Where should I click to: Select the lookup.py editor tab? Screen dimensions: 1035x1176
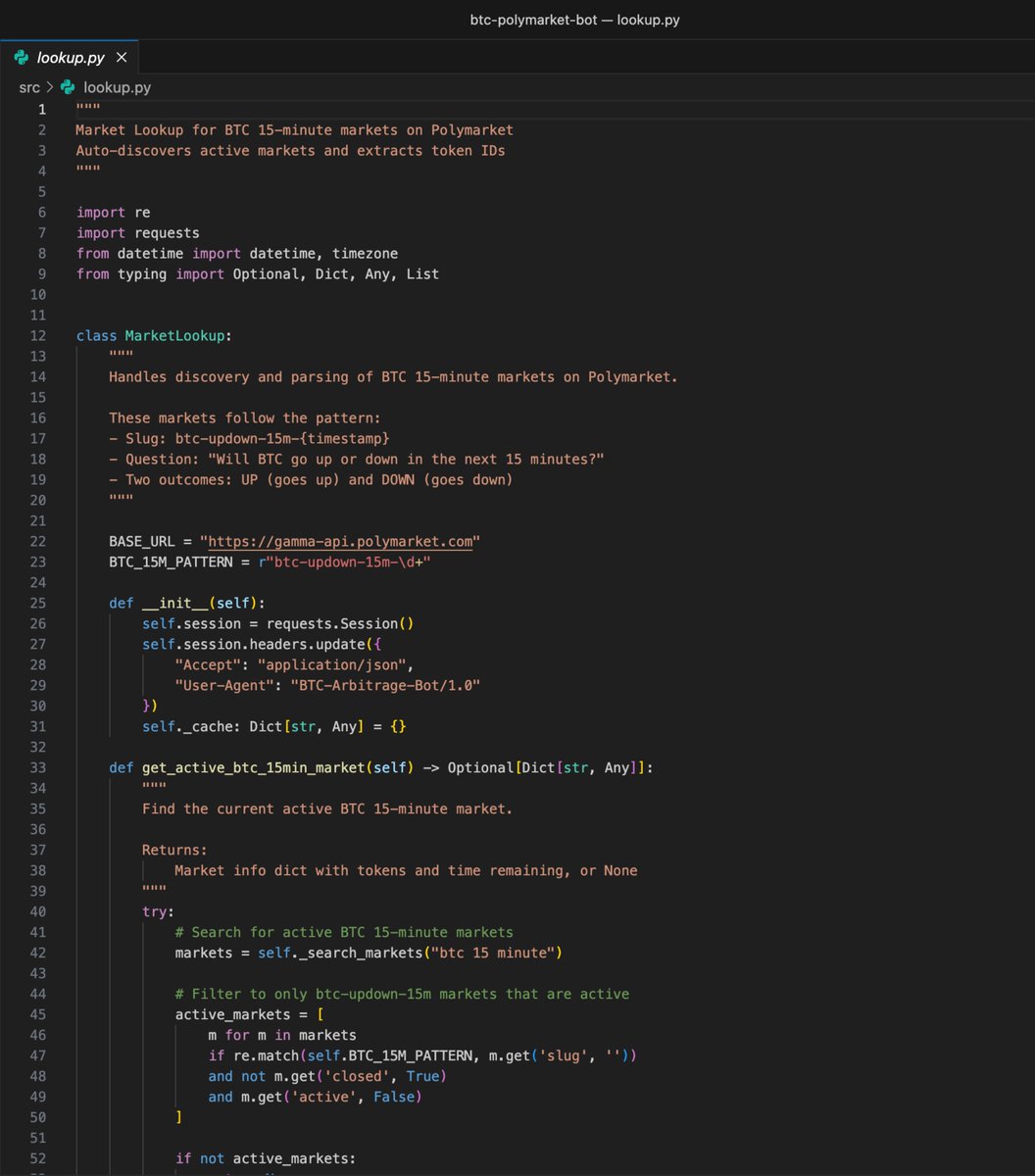70,58
